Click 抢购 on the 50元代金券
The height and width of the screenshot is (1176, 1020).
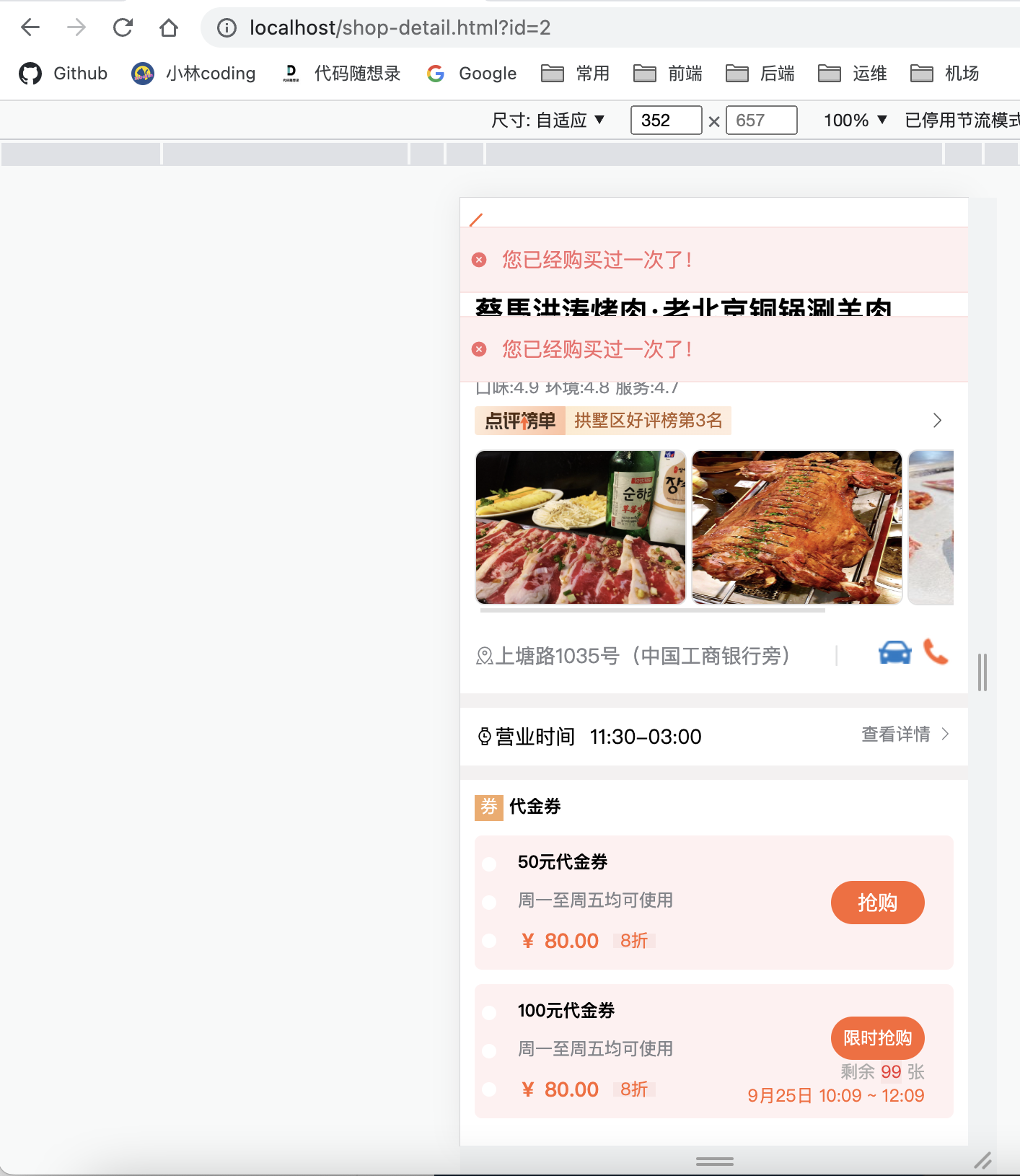click(878, 903)
